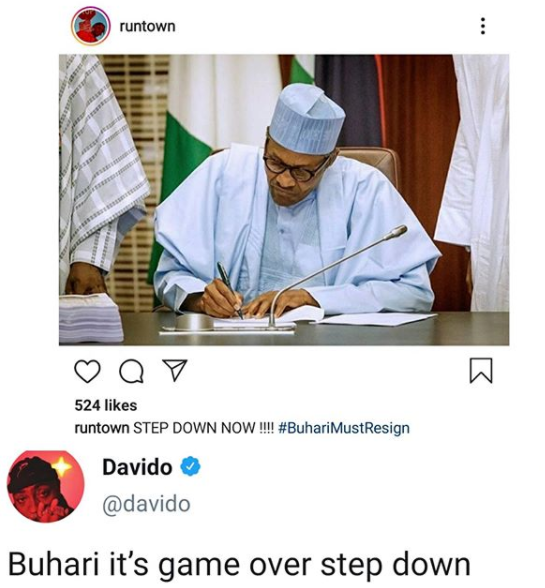Like the runtown post with heart icon
The height and width of the screenshot is (588, 545).
(87, 371)
